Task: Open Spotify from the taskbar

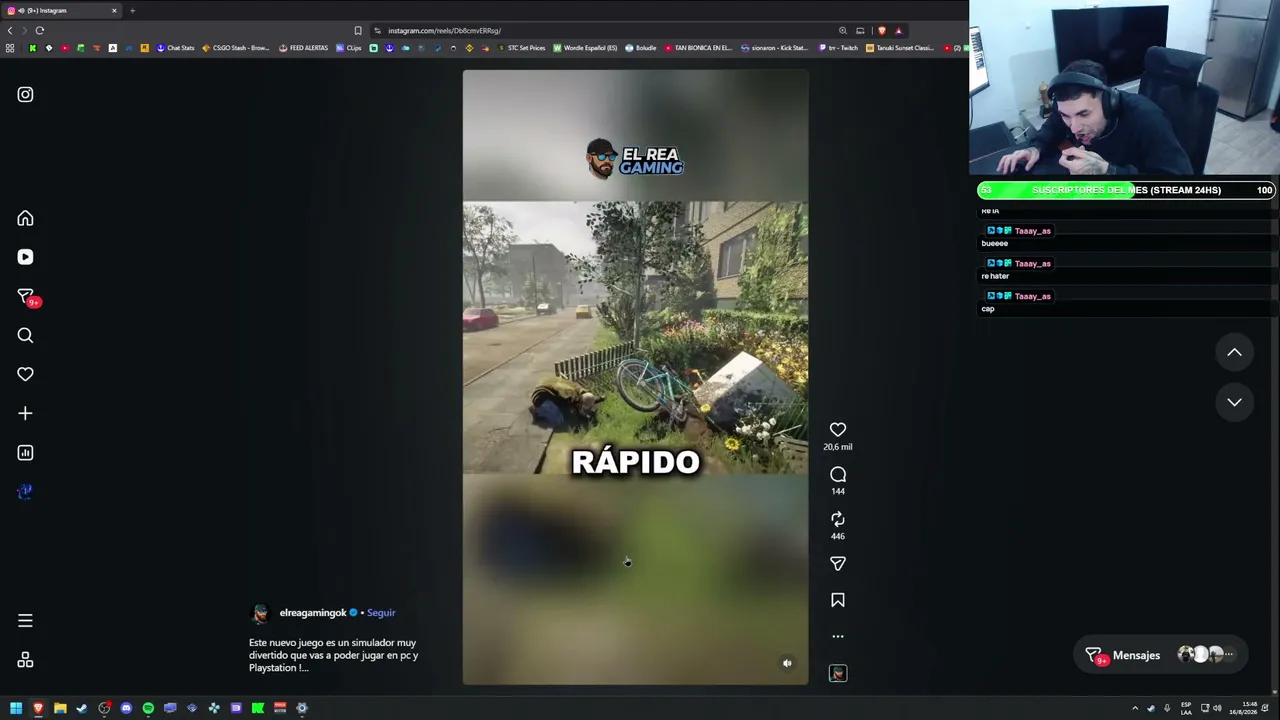Action: click(148, 708)
